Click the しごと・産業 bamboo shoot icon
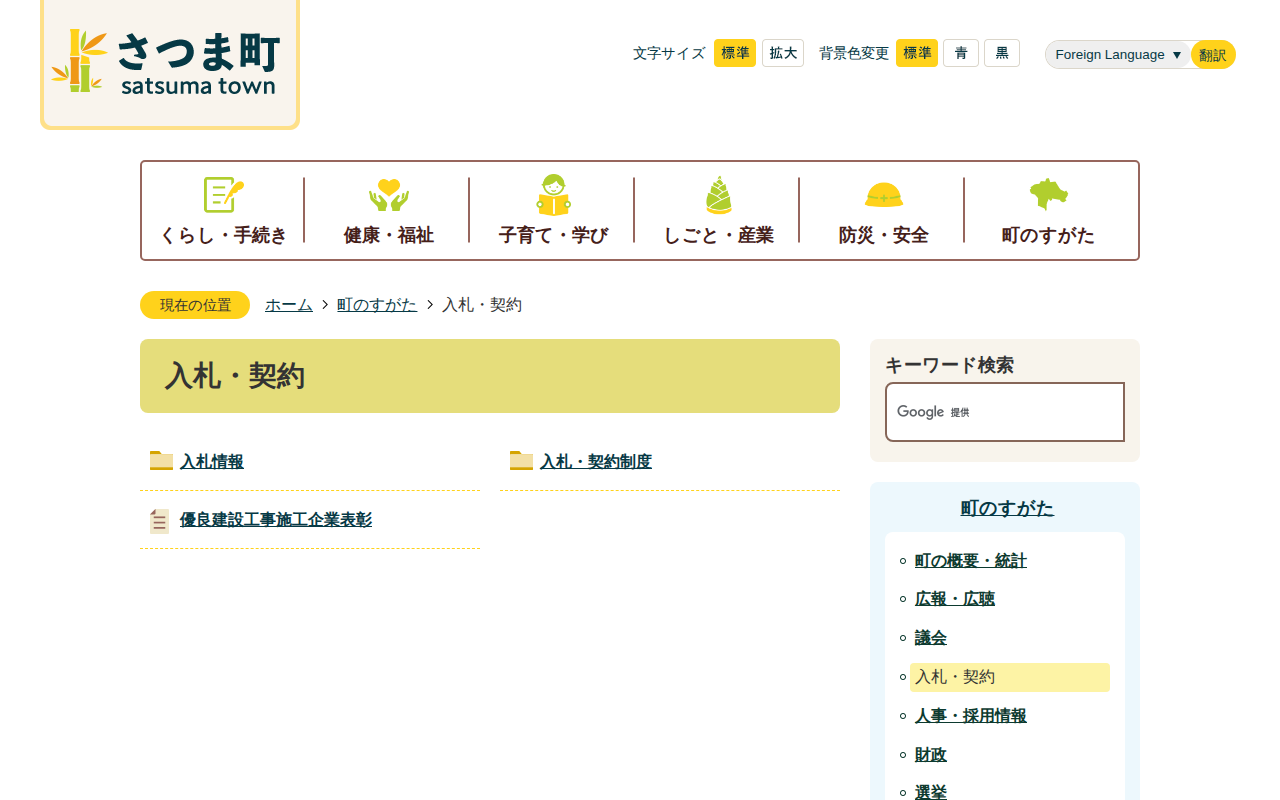1280x800 pixels. pyautogui.click(x=718, y=194)
